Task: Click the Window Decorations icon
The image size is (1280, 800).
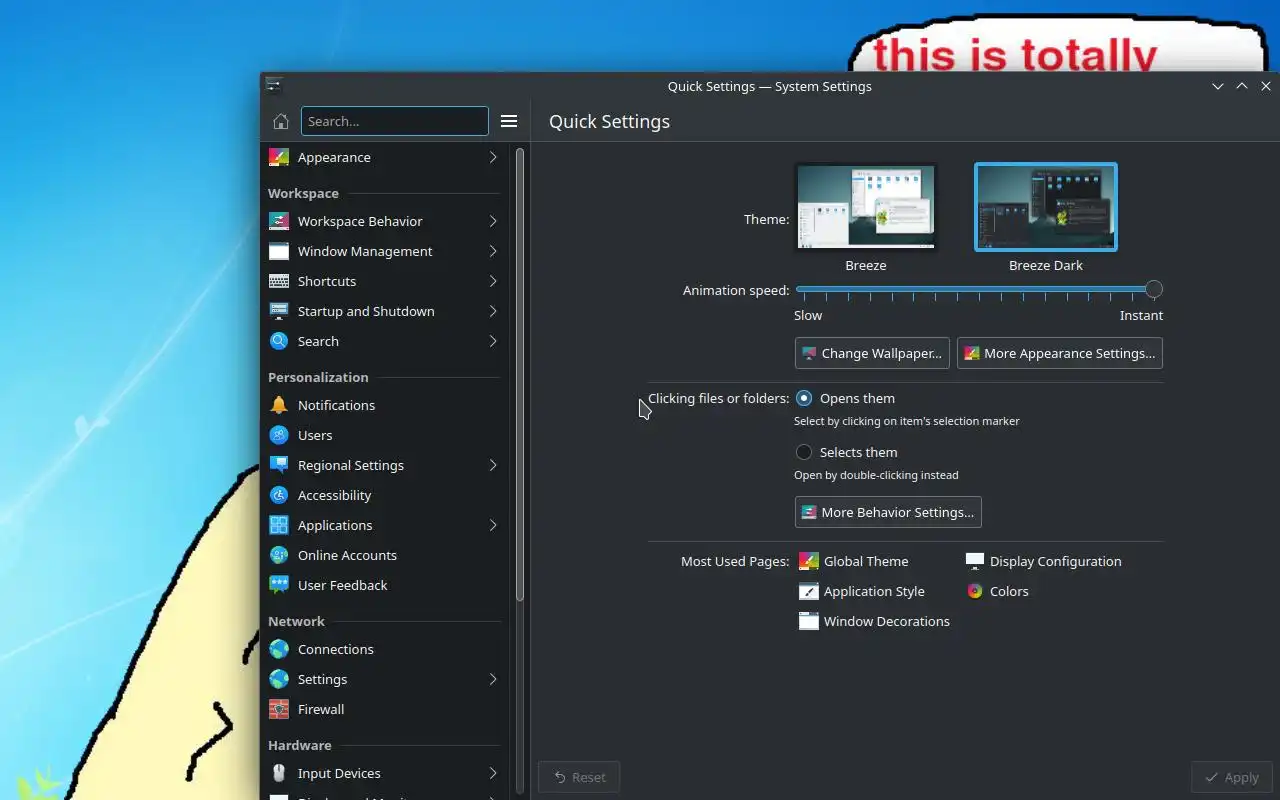Action: click(809, 621)
